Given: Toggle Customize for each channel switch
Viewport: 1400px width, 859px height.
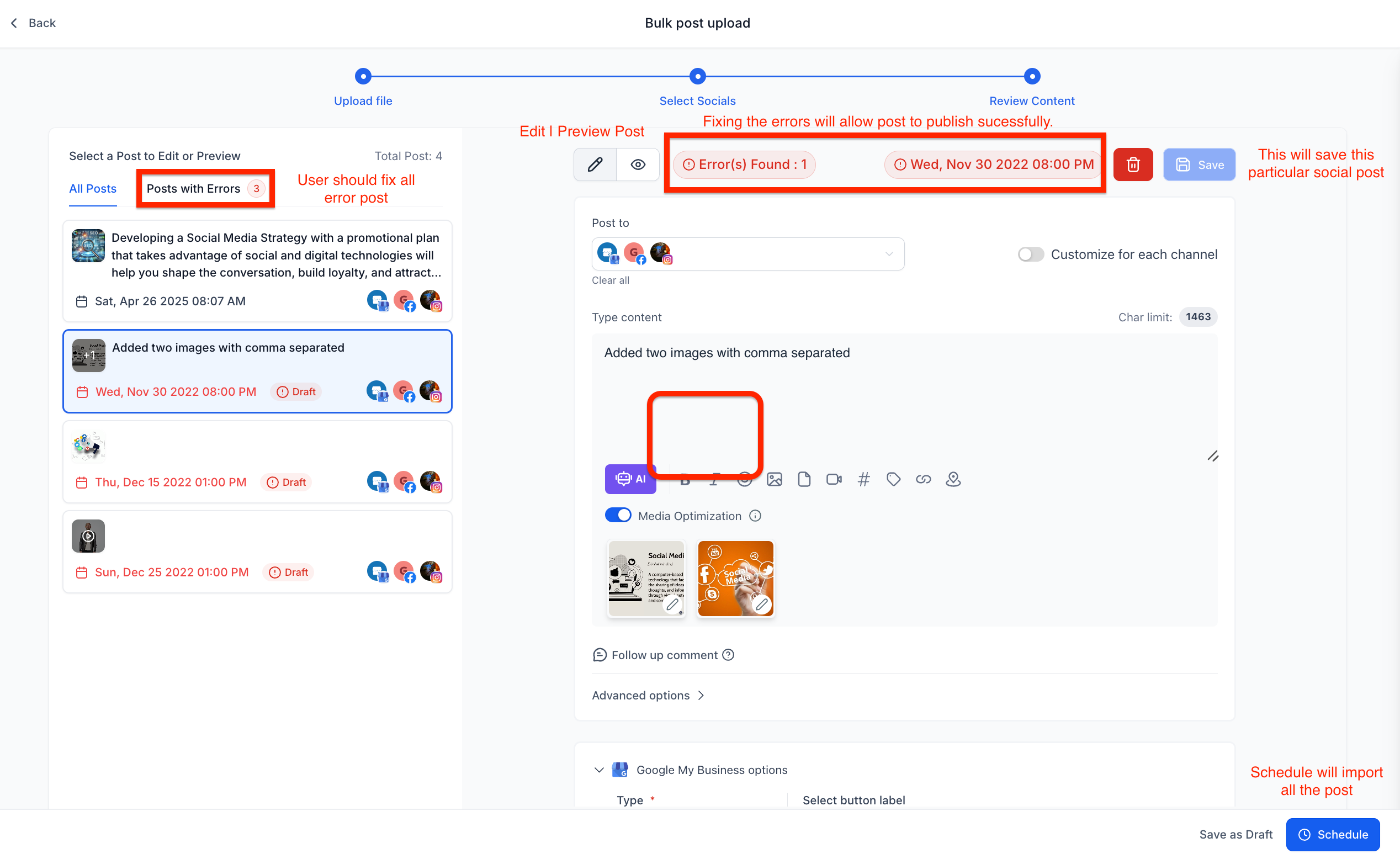Looking at the screenshot, I should coord(1031,254).
